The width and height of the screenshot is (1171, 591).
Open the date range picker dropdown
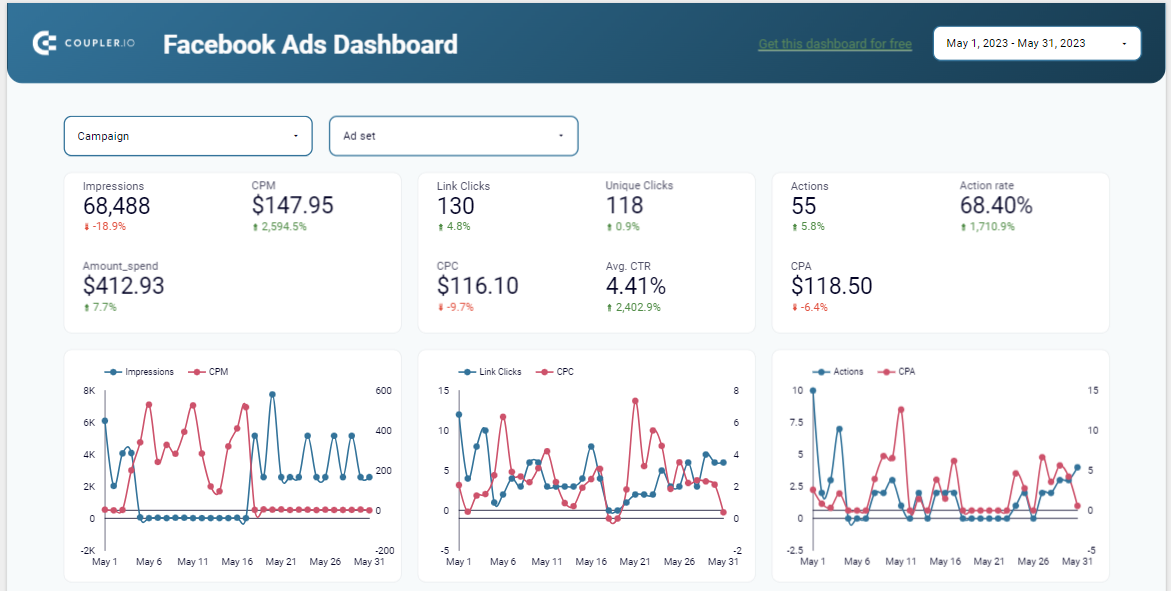point(1036,43)
